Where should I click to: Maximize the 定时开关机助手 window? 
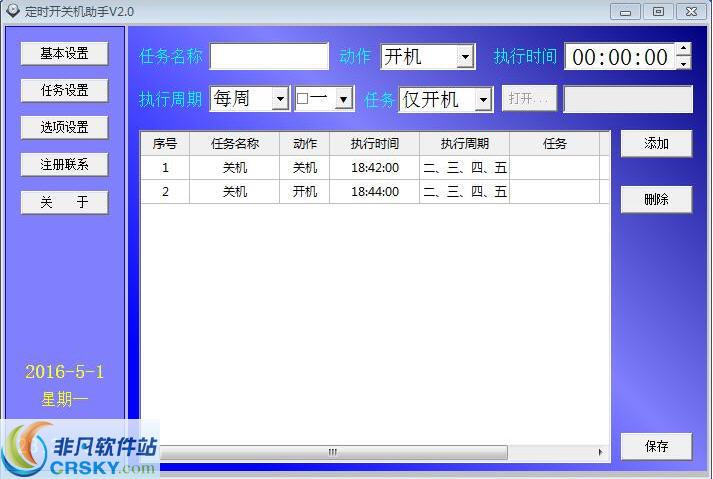click(x=658, y=12)
